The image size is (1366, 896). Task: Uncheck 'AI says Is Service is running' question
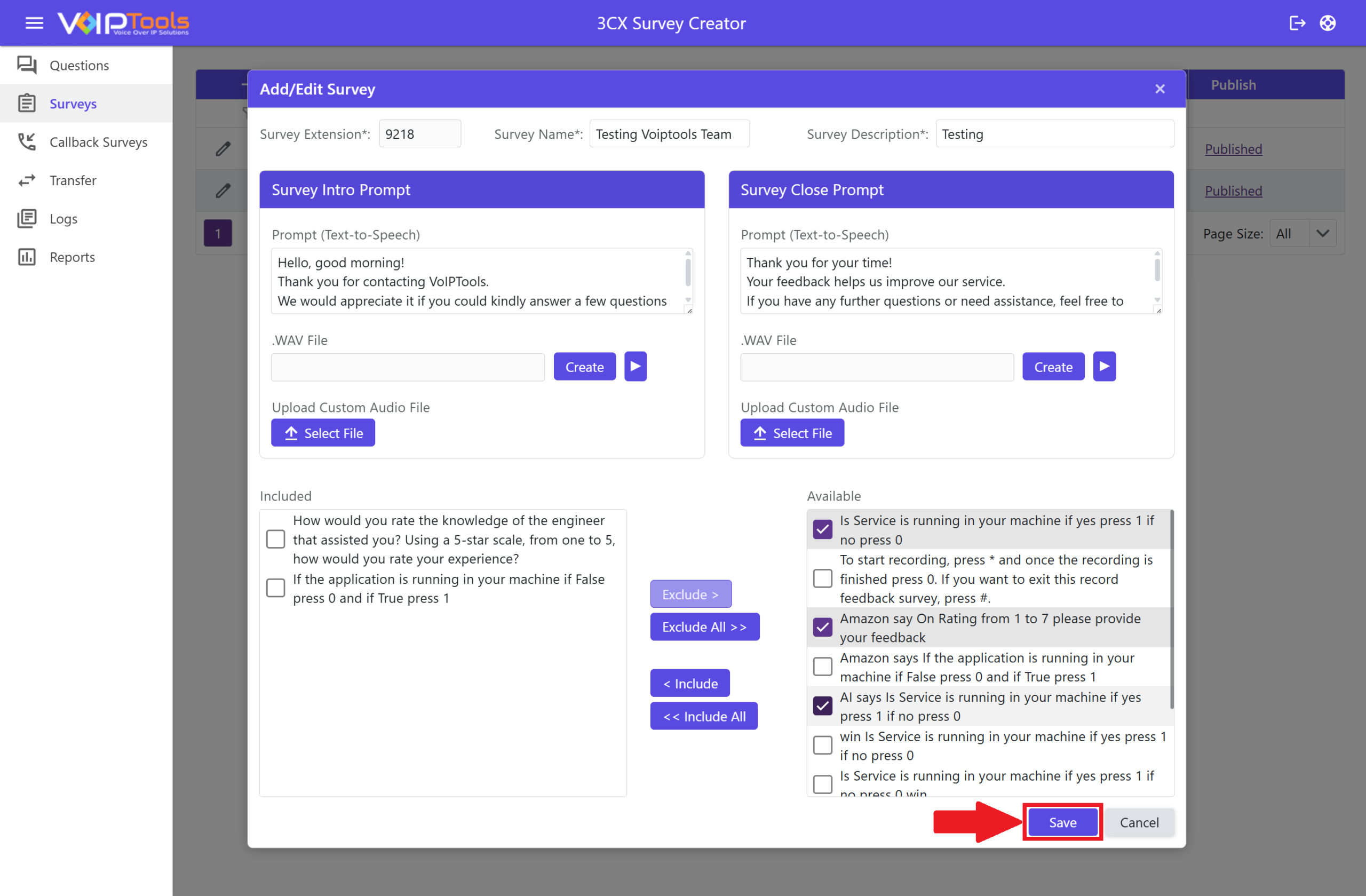822,706
